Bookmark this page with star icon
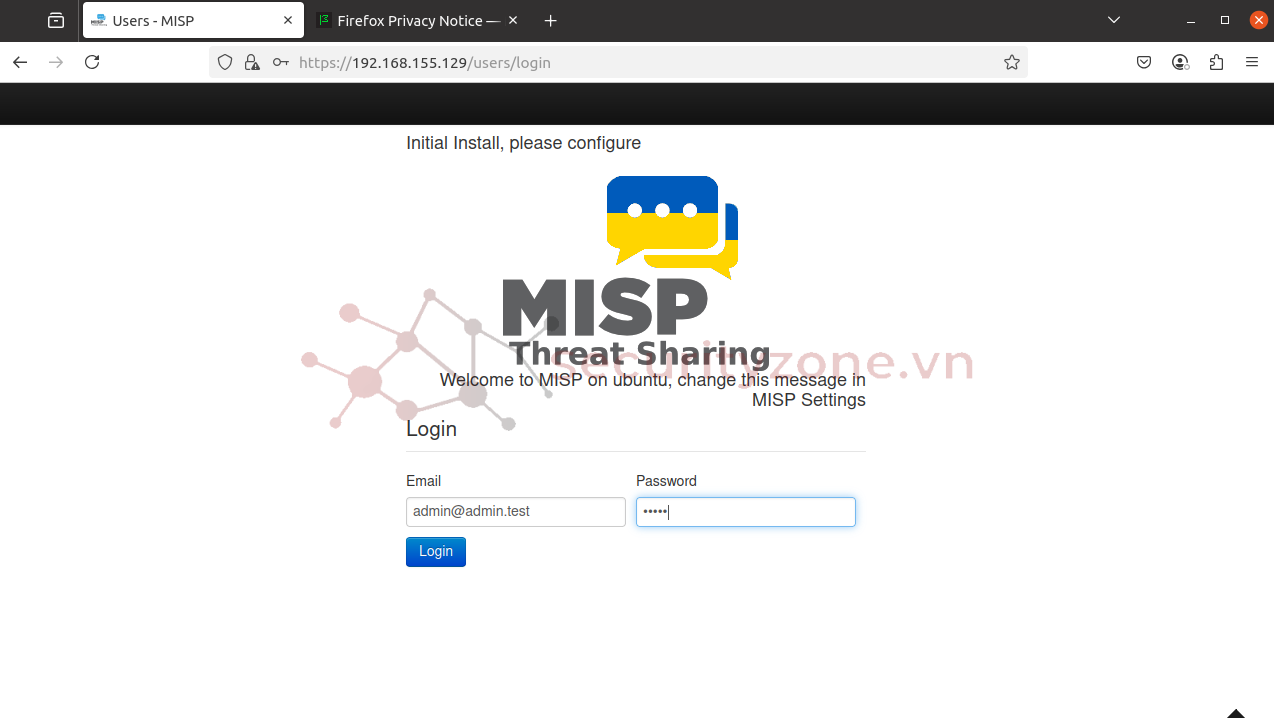Image resolution: width=1274 pixels, height=718 pixels. point(1011,62)
